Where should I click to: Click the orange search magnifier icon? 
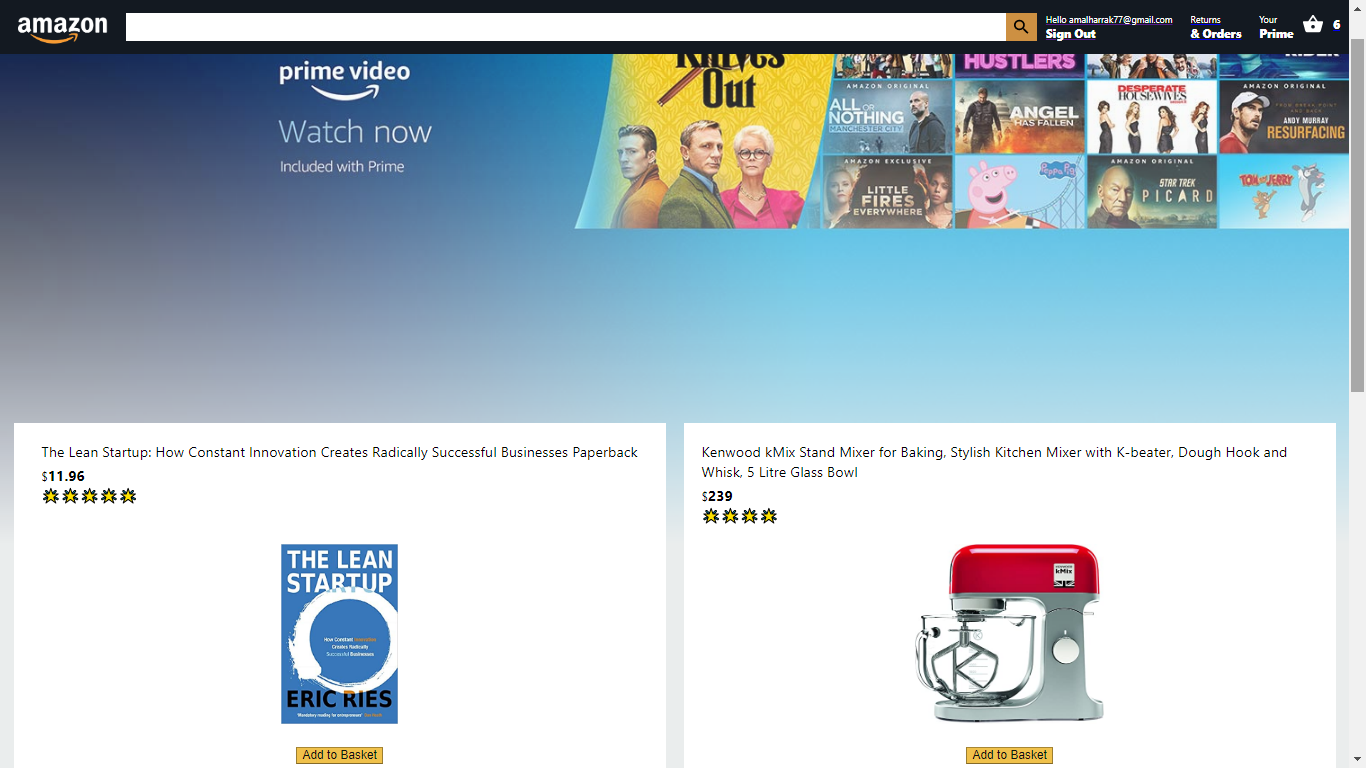(1021, 27)
